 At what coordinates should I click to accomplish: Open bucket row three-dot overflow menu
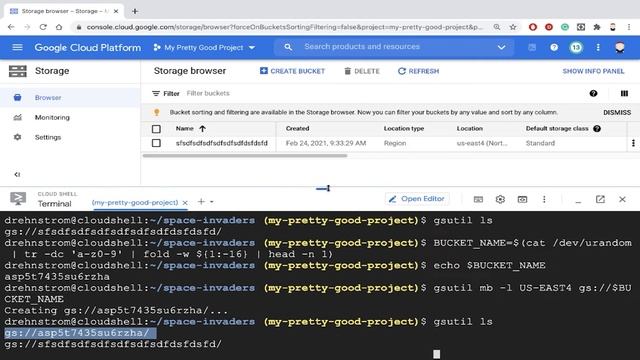click(x=633, y=143)
